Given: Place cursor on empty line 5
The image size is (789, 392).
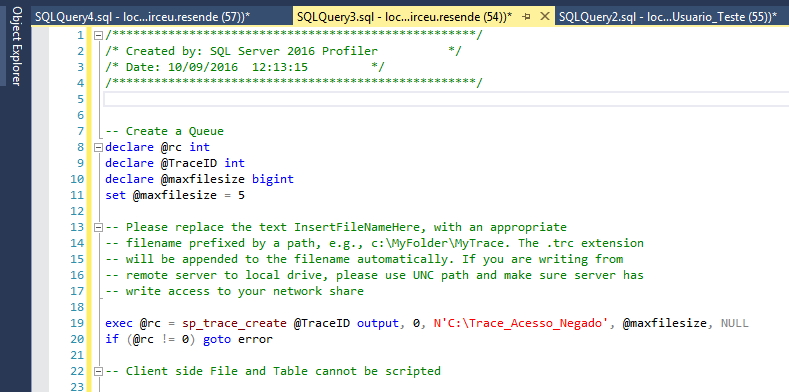Looking at the screenshot, I should click(446, 99).
